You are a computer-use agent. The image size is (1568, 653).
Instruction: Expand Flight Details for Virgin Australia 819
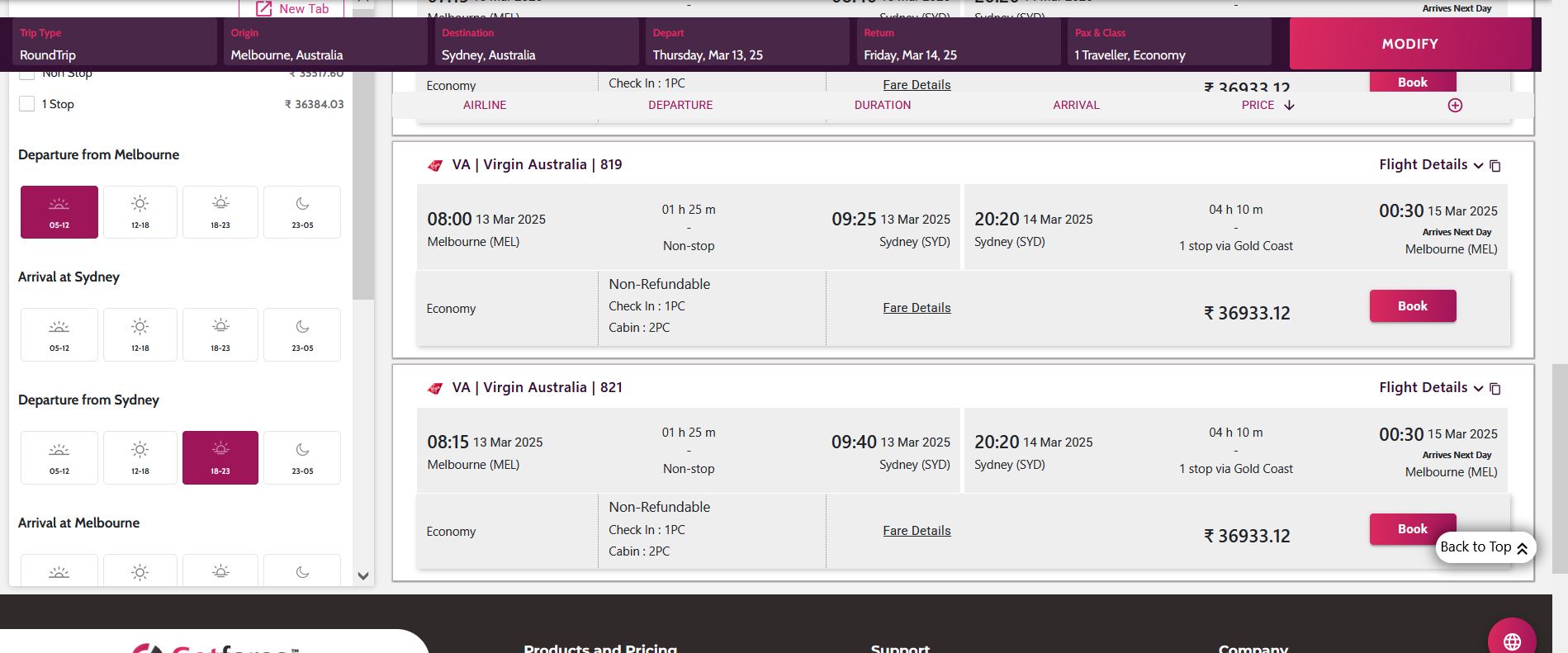pyautogui.click(x=1430, y=165)
